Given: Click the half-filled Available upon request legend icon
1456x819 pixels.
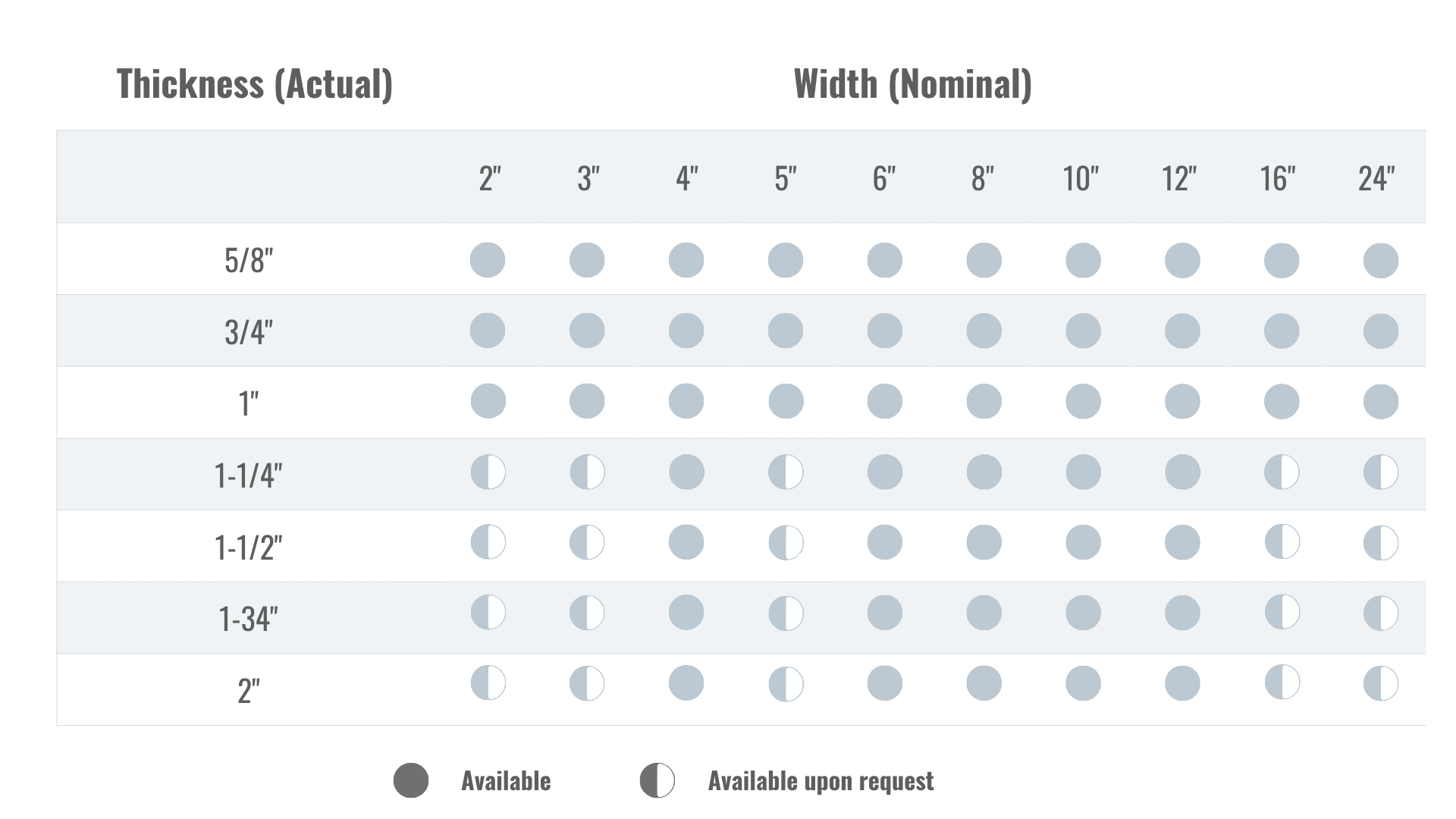Looking at the screenshot, I should (657, 781).
